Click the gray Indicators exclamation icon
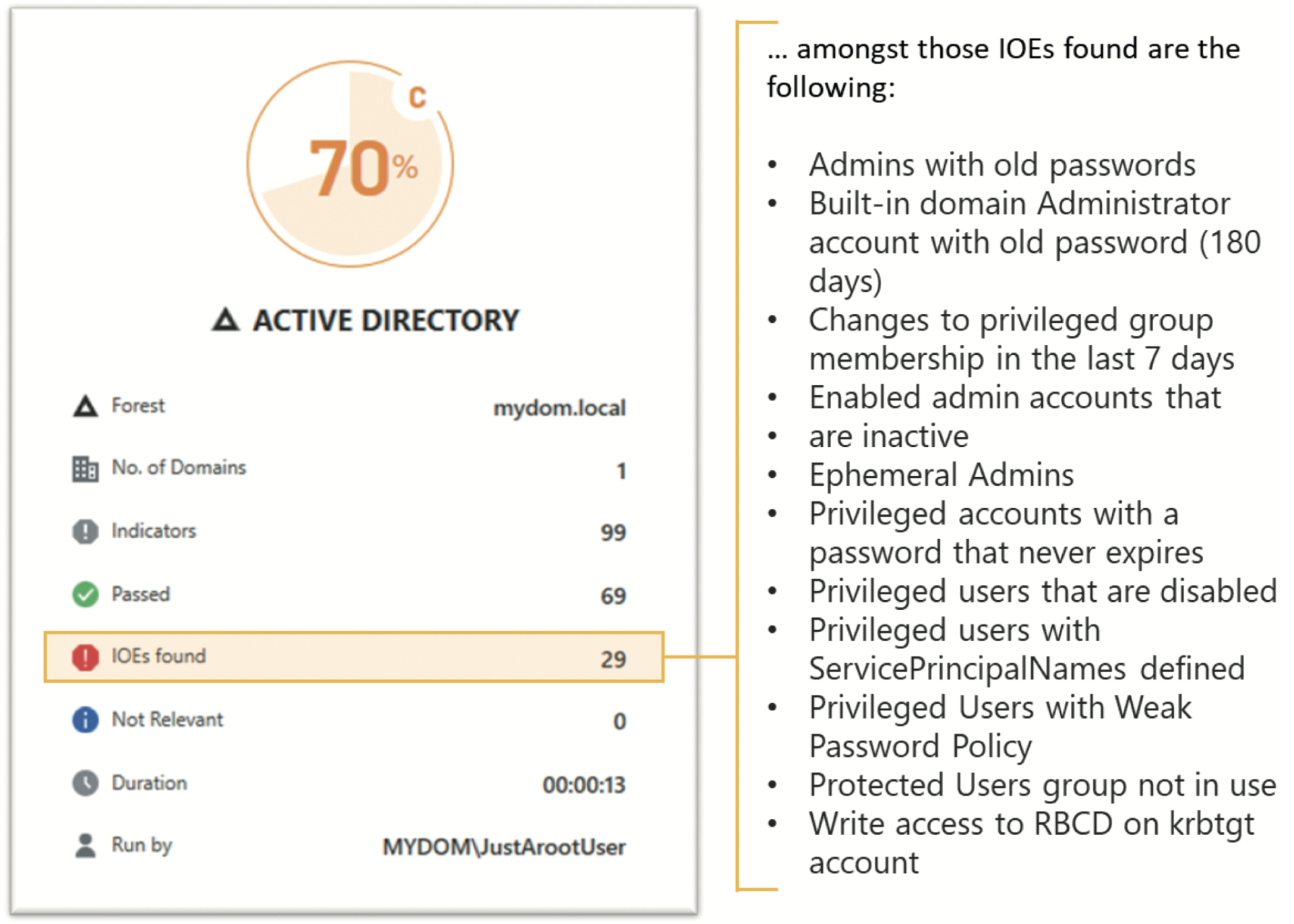This screenshot has height=924, width=1294. tap(86, 532)
